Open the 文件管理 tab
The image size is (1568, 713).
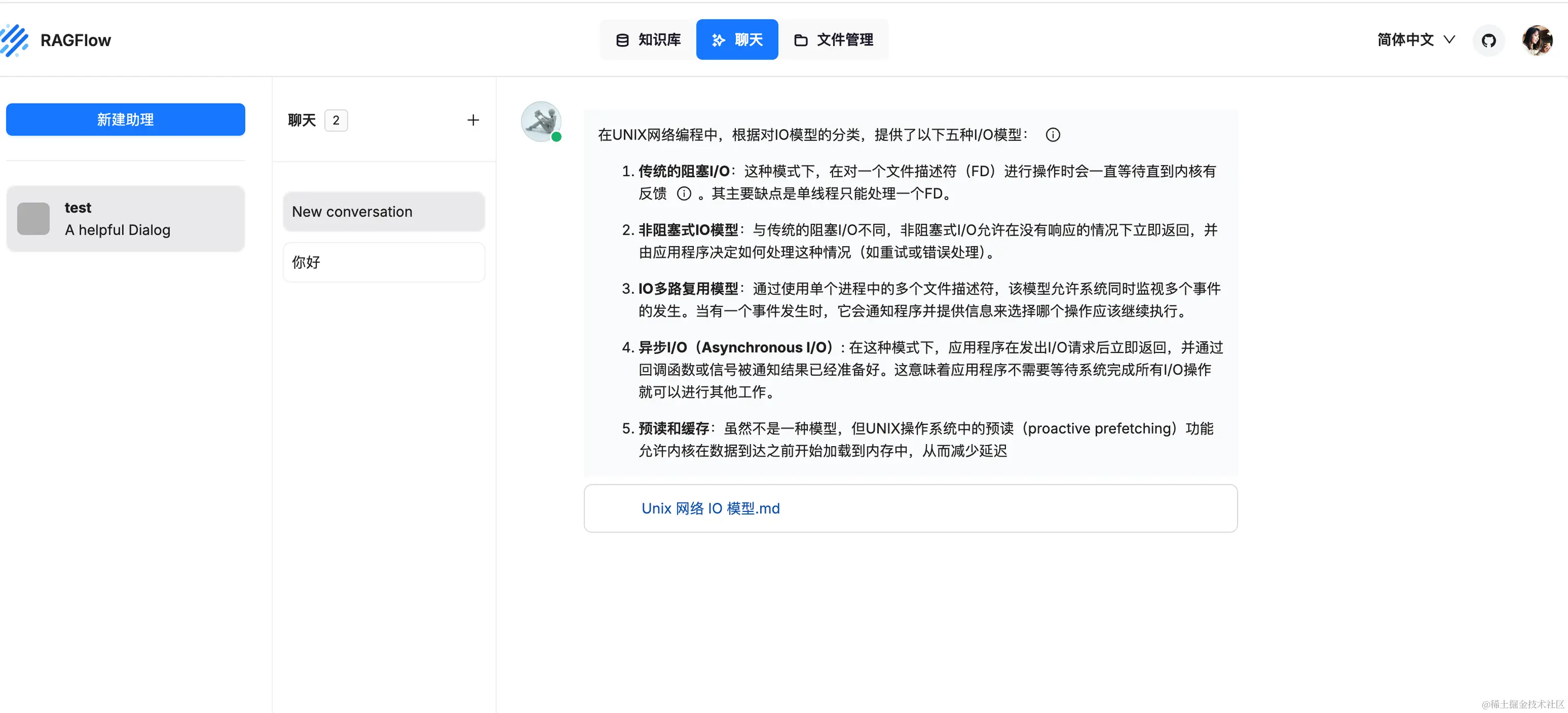click(833, 40)
